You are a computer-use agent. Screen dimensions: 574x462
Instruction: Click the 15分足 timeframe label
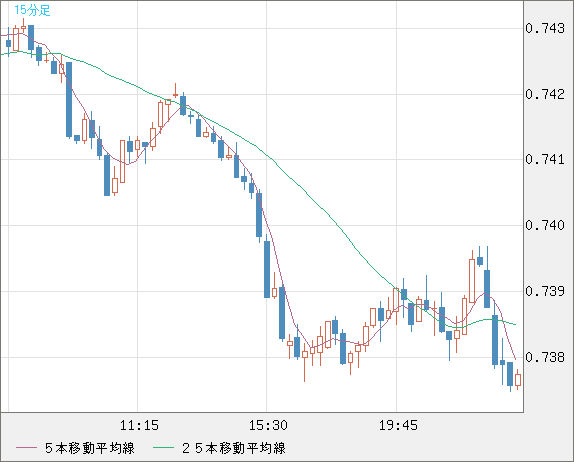pyautogui.click(x=32, y=10)
